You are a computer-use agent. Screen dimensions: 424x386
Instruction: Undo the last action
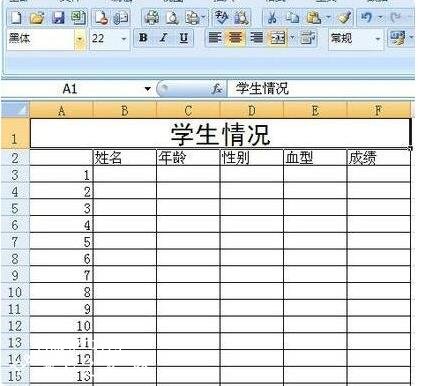[x=366, y=18]
